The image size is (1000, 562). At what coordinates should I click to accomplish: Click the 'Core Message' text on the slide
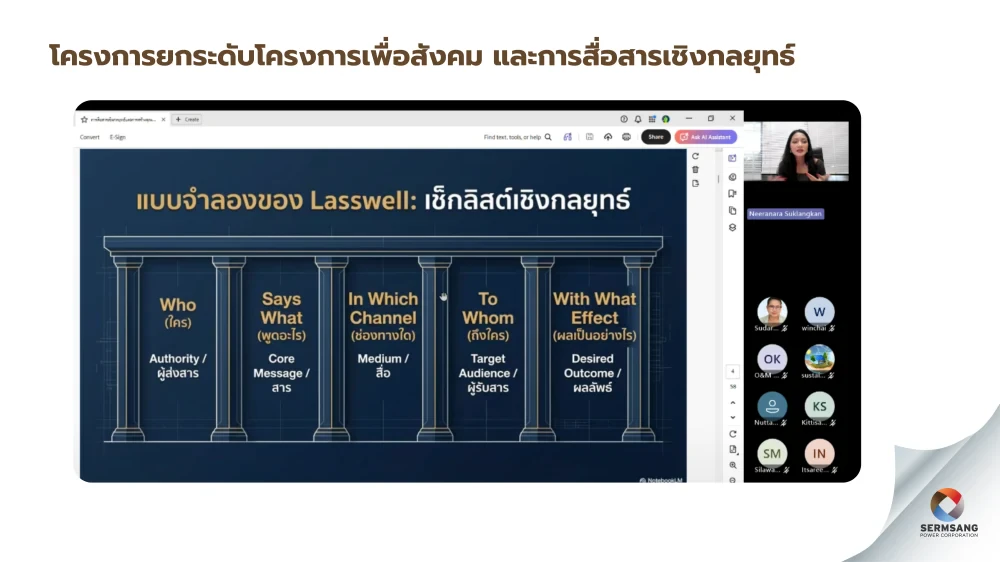pos(281,366)
